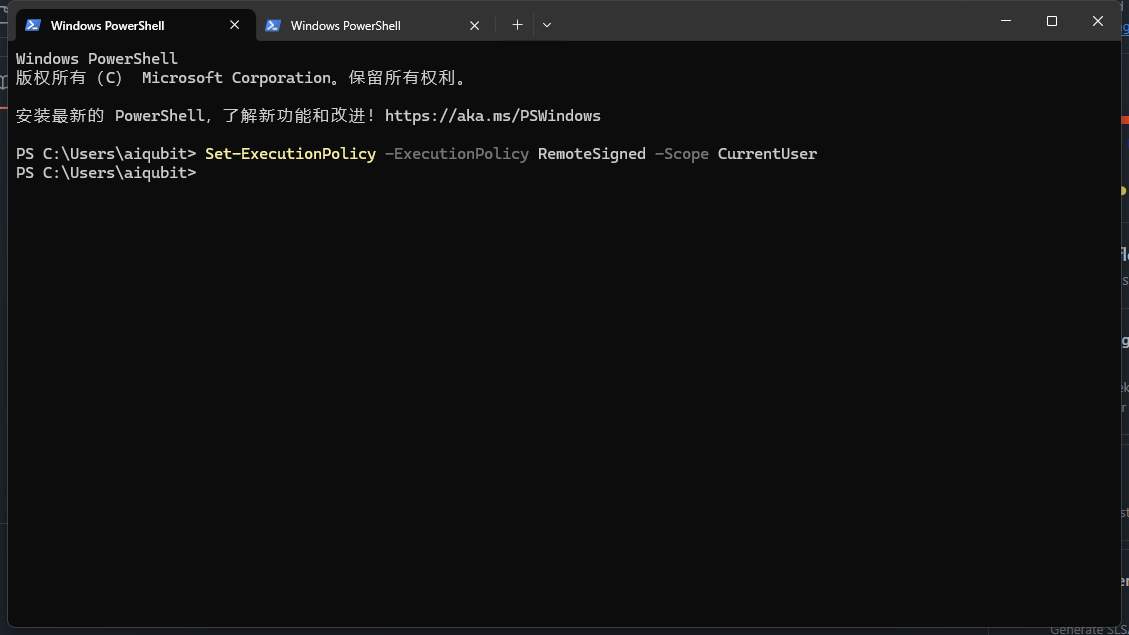The width and height of the screenshot is (1129, 635).
Task: Minimize the terminal window
Action: (1005, 21)
